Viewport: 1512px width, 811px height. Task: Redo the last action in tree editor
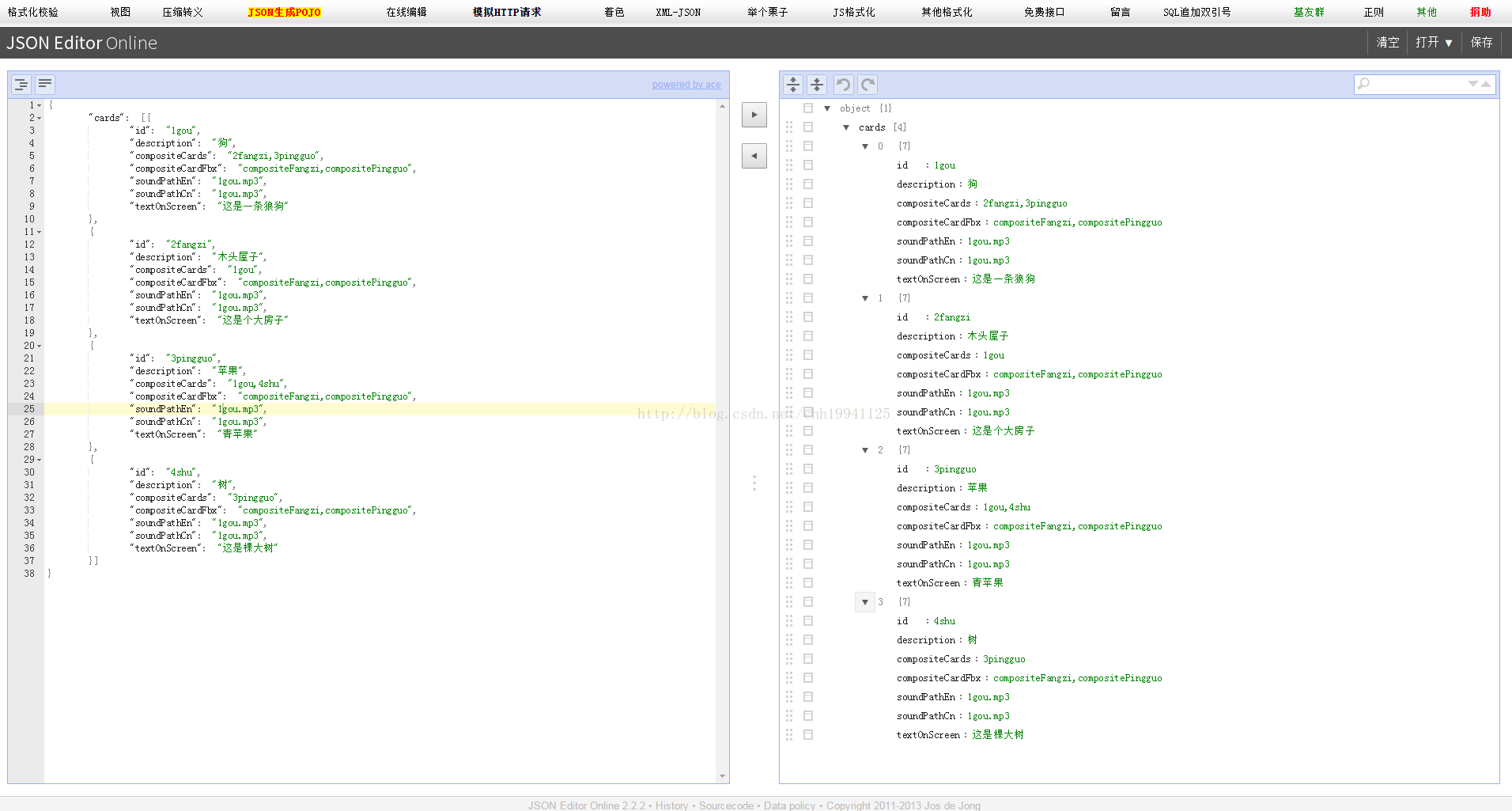868,85
